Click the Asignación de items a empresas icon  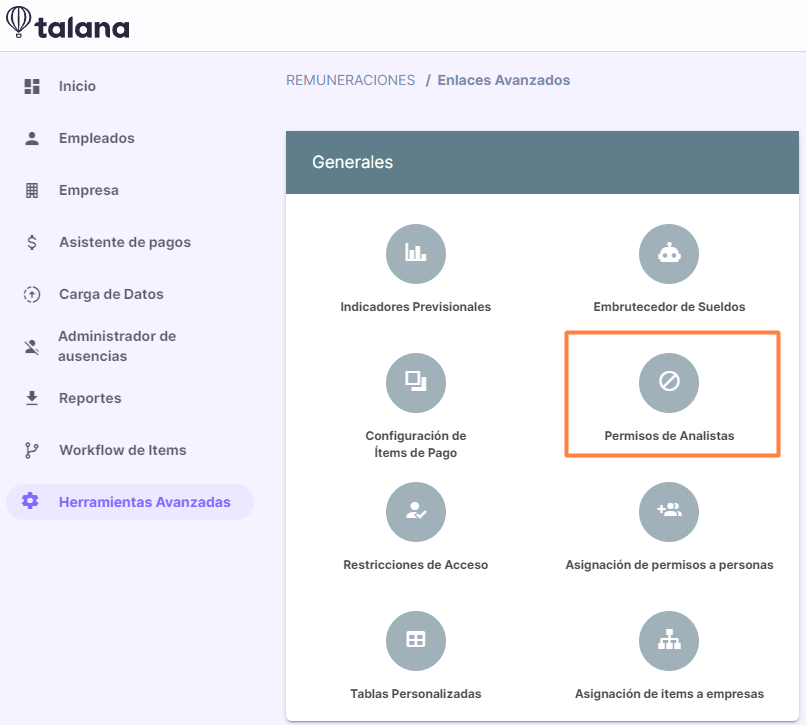(669, 641)
